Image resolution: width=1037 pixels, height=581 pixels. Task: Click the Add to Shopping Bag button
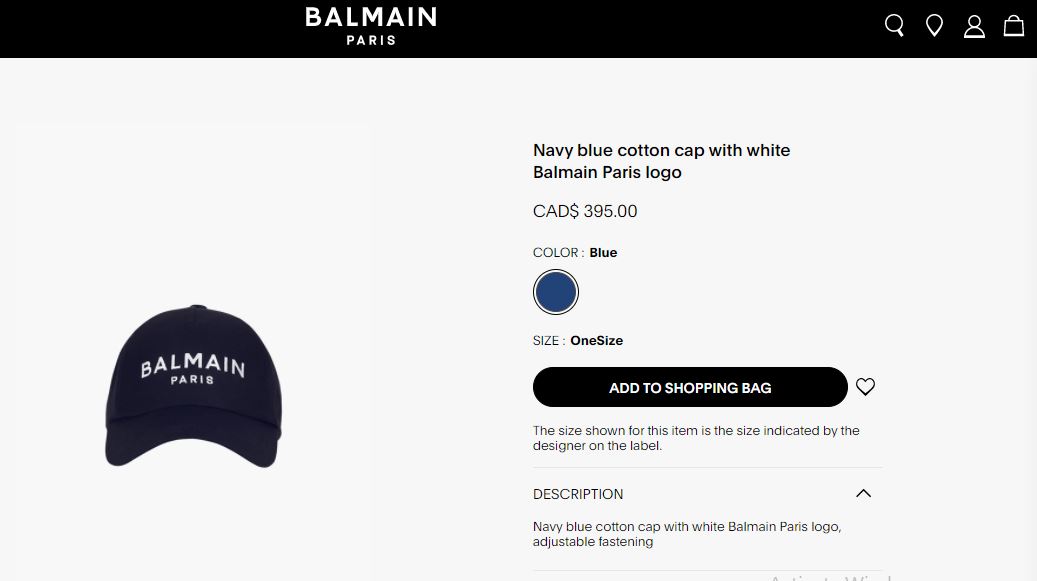(690, 387)
